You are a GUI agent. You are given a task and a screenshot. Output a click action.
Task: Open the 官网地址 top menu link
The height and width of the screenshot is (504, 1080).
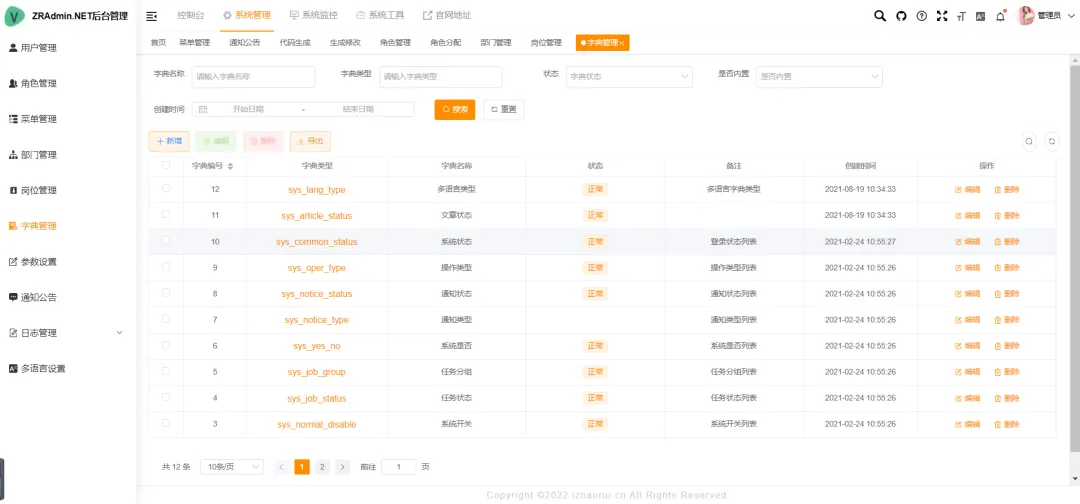click(x=447, y=15)
